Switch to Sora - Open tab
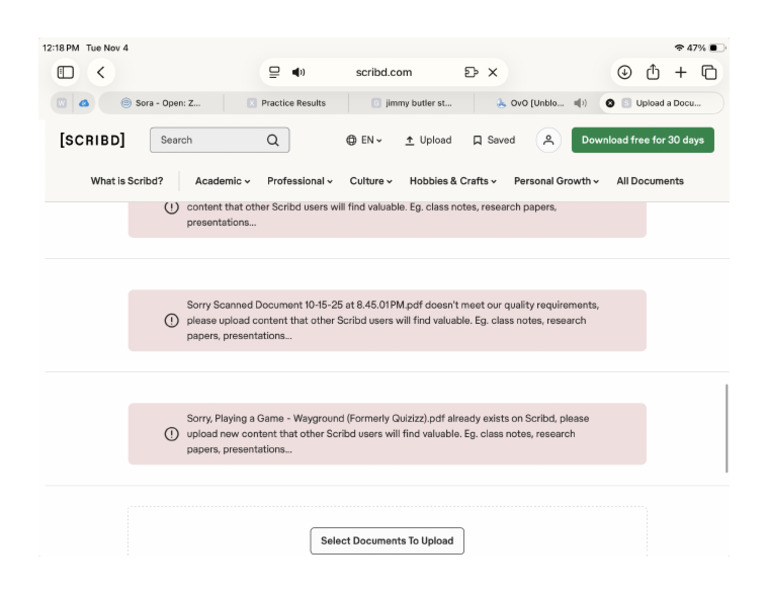The width and height of the screenshot is (768, 594). tap(161, 103)
